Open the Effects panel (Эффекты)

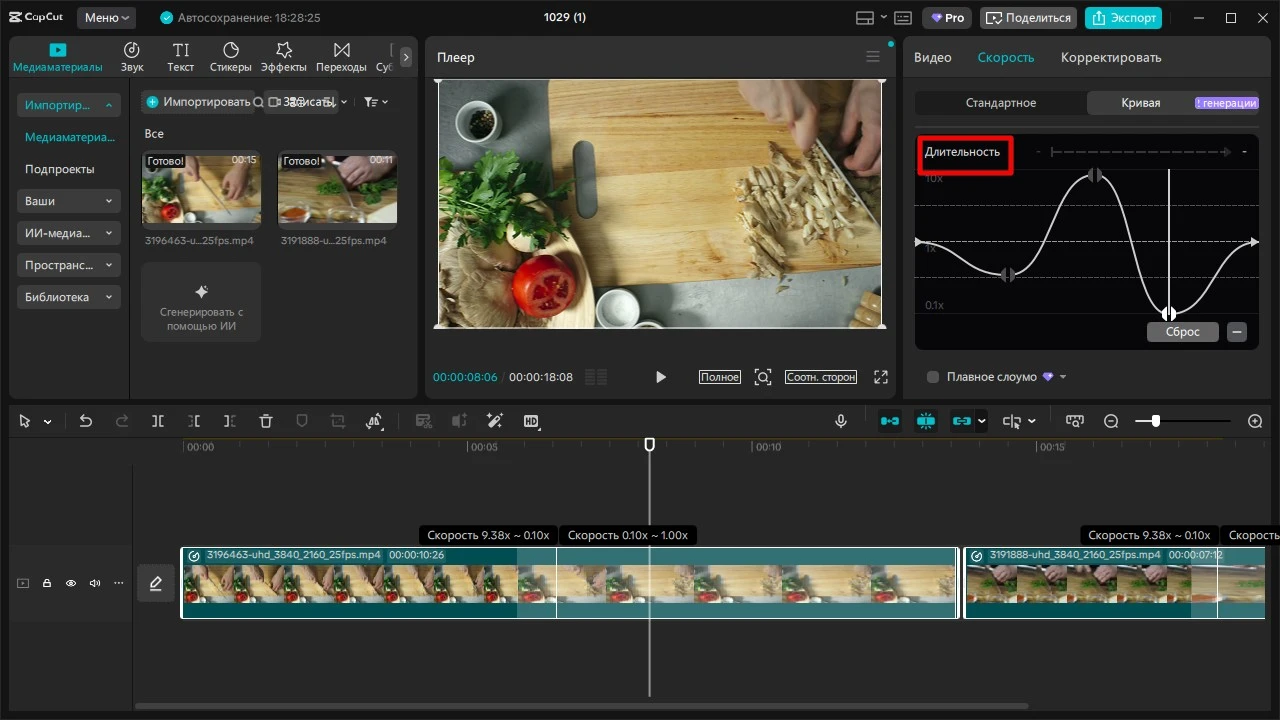(x=284, y=57)
